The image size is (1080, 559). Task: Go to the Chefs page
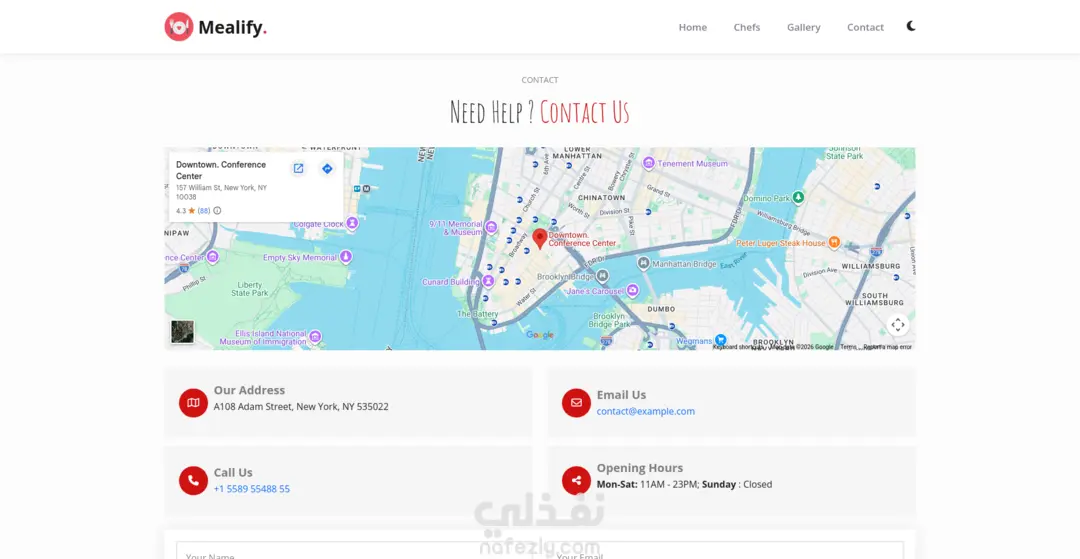tap(747, 28)
